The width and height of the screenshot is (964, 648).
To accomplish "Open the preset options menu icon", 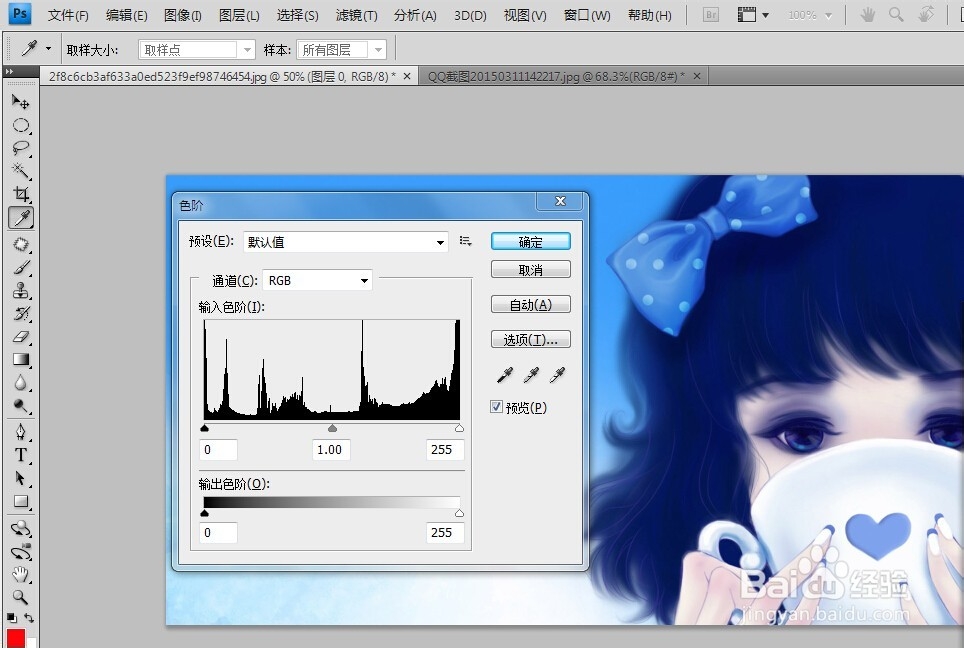I will coord(465,242).
